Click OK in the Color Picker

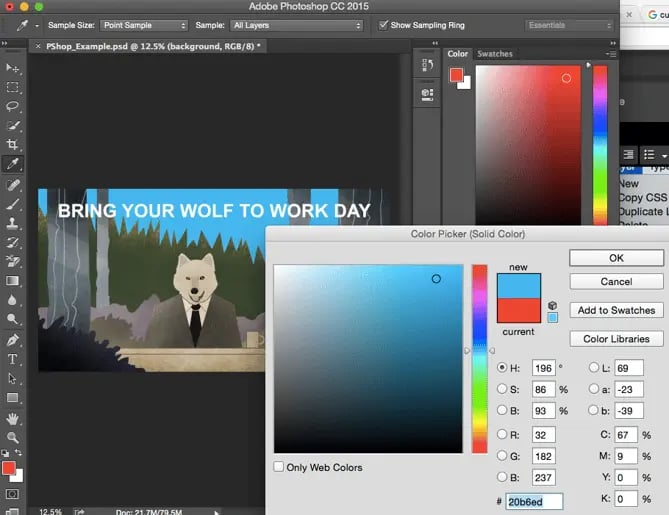point(616,258)
